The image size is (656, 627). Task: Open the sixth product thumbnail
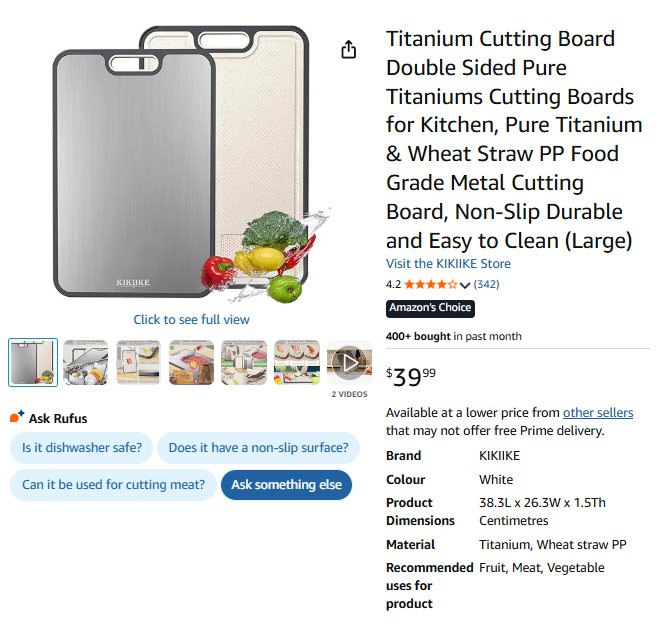pos(296,362)
